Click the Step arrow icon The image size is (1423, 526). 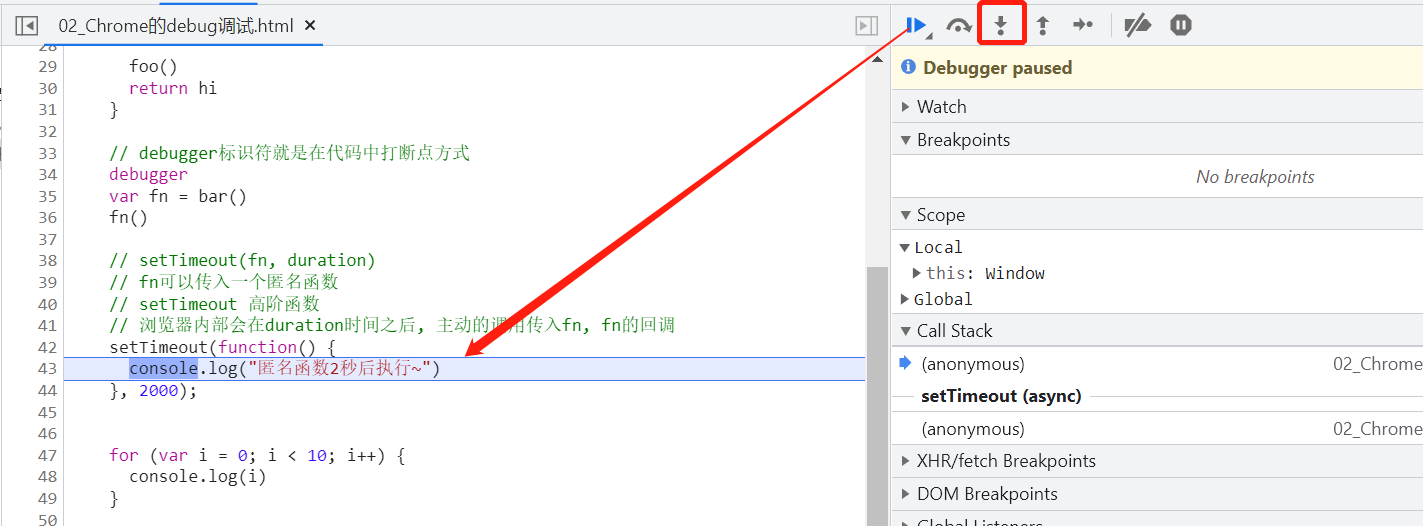1083,26
